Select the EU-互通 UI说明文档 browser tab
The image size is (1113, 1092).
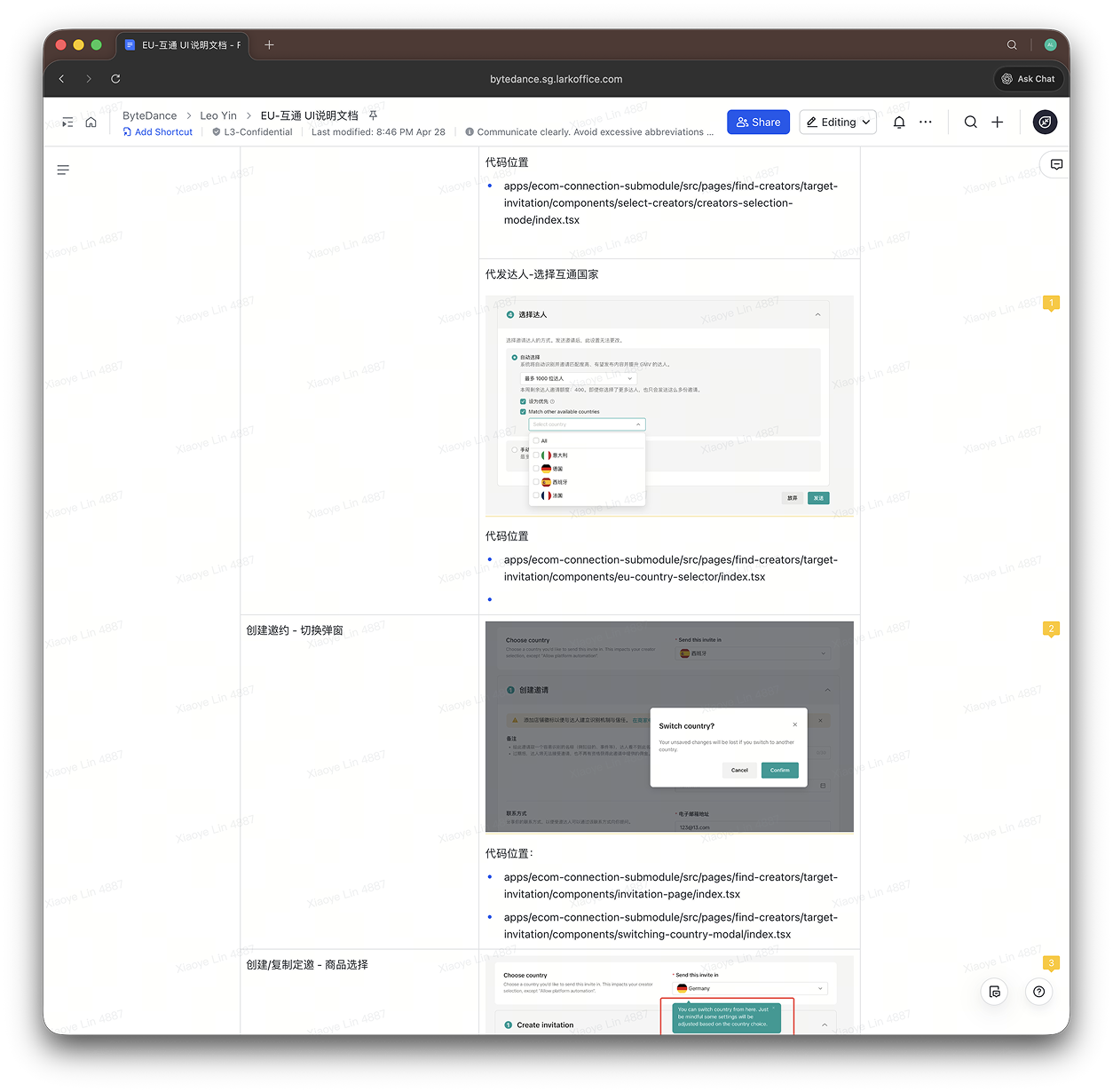coord(183,45)
